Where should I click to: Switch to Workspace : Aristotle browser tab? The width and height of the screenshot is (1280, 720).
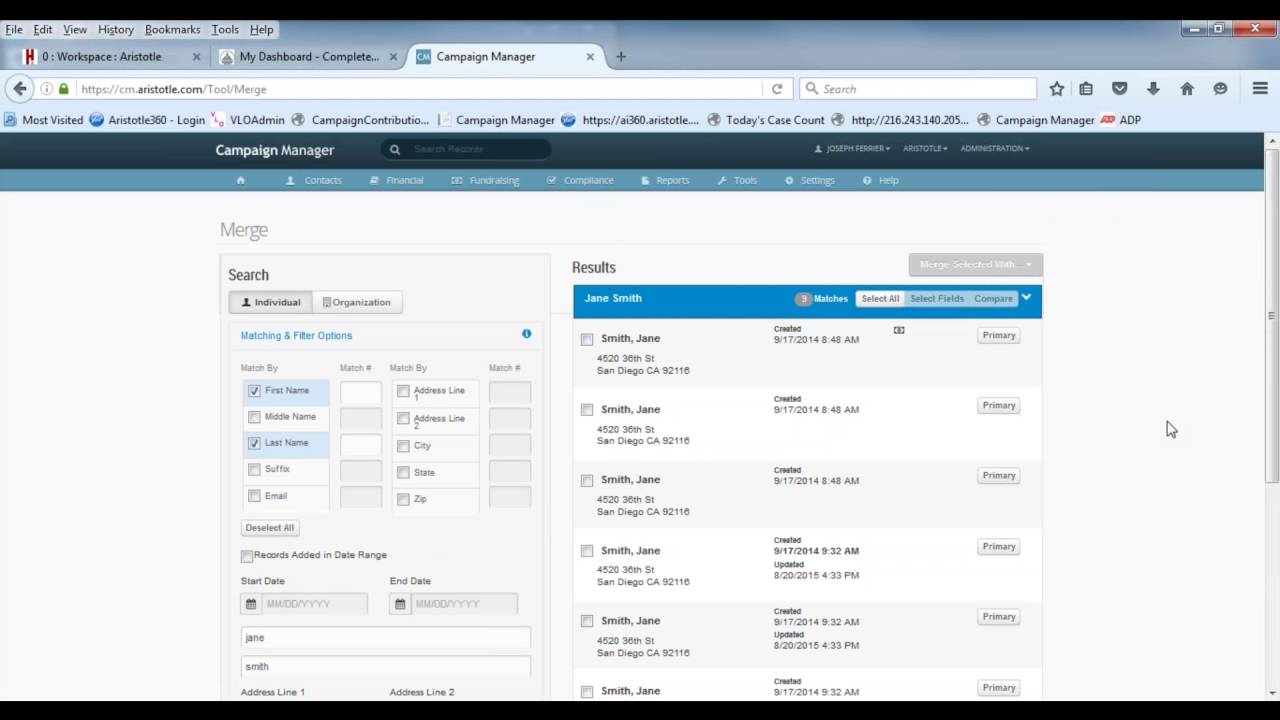coord(111,57)
